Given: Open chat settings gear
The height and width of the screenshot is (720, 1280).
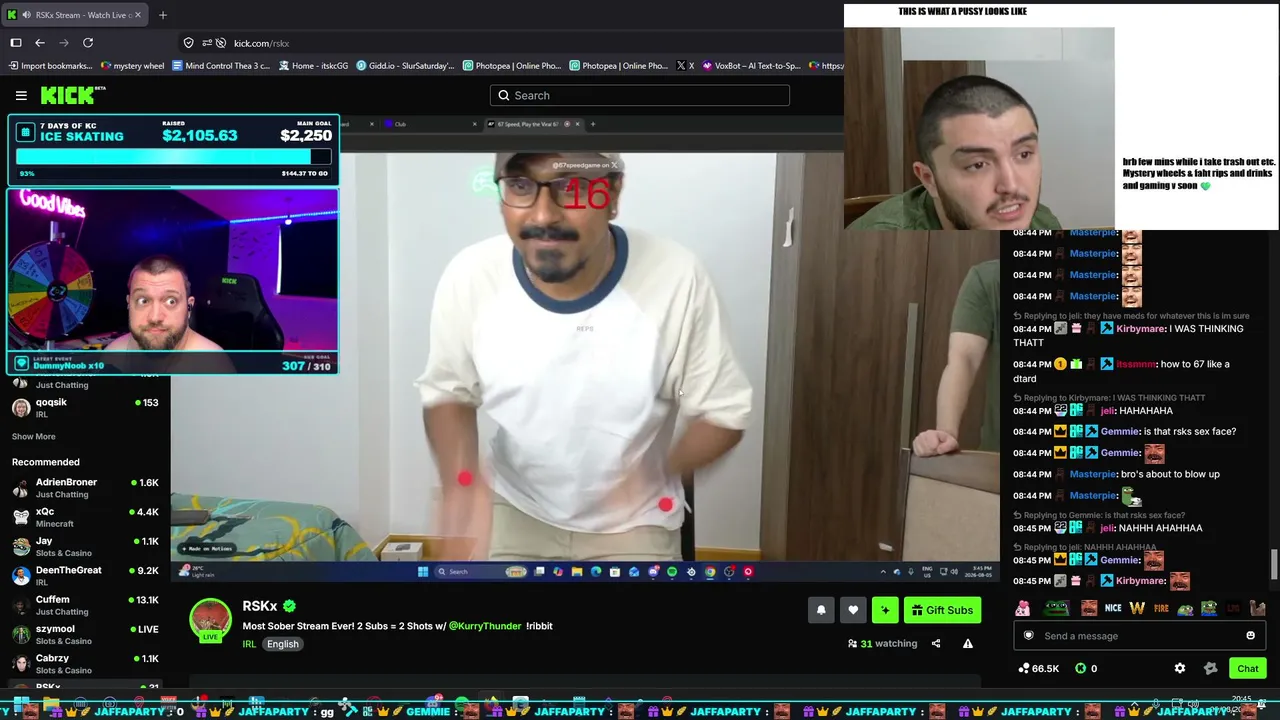Looking at the screenshot, I should point(1180,668).
